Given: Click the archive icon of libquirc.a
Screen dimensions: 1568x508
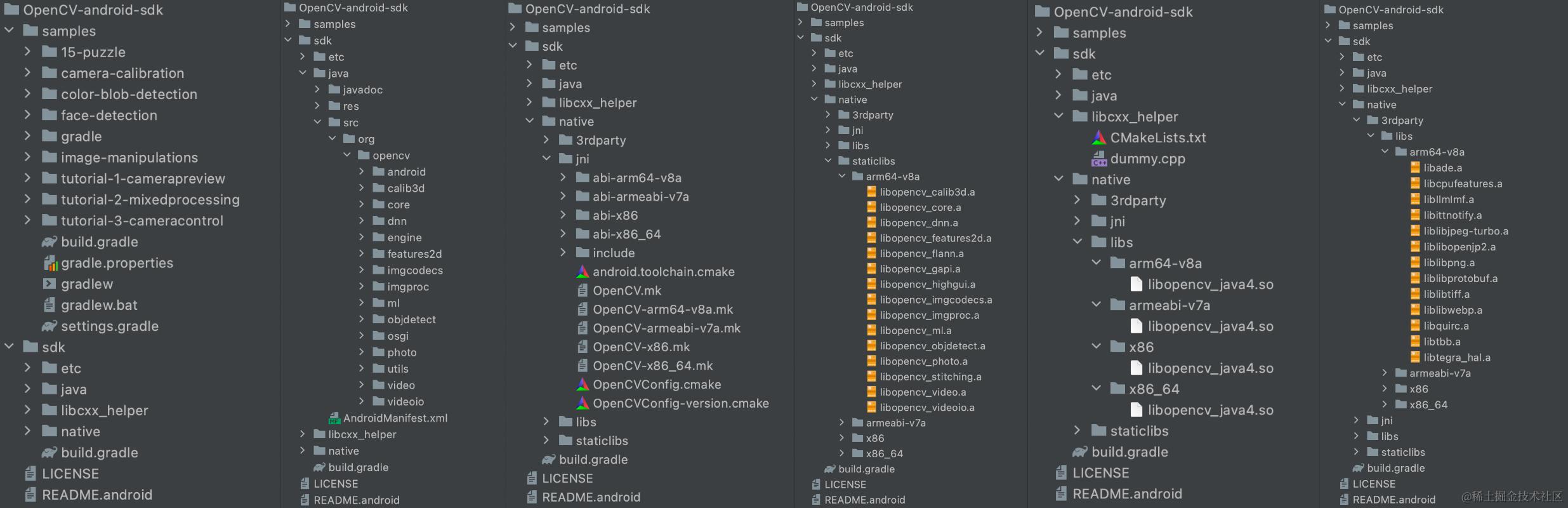Looking at the screenshot, I should [1414, 326].
